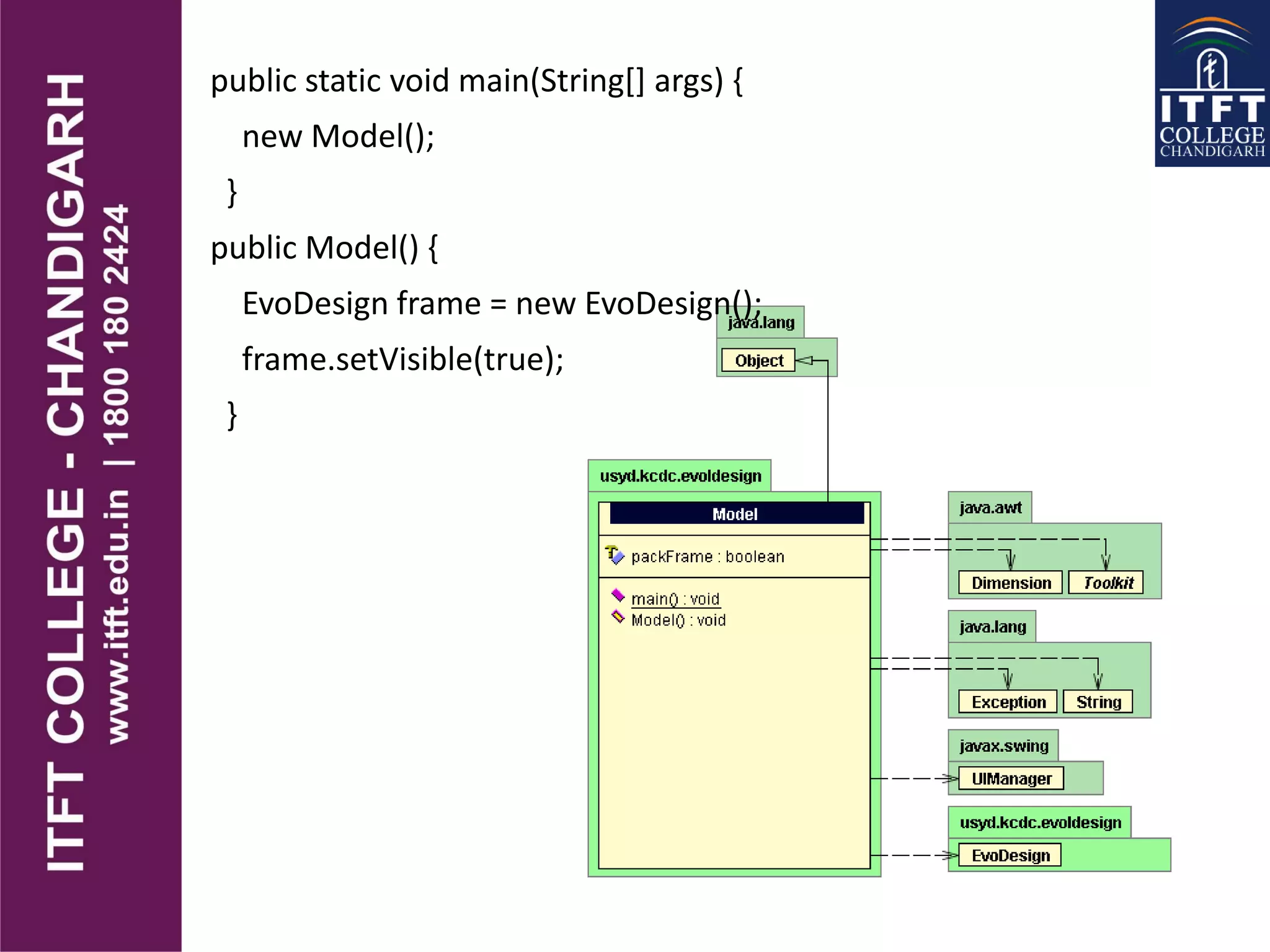Select the EvoDesign class box
This screenshot has width=1270, height=952.
(x=1010, y=855)
